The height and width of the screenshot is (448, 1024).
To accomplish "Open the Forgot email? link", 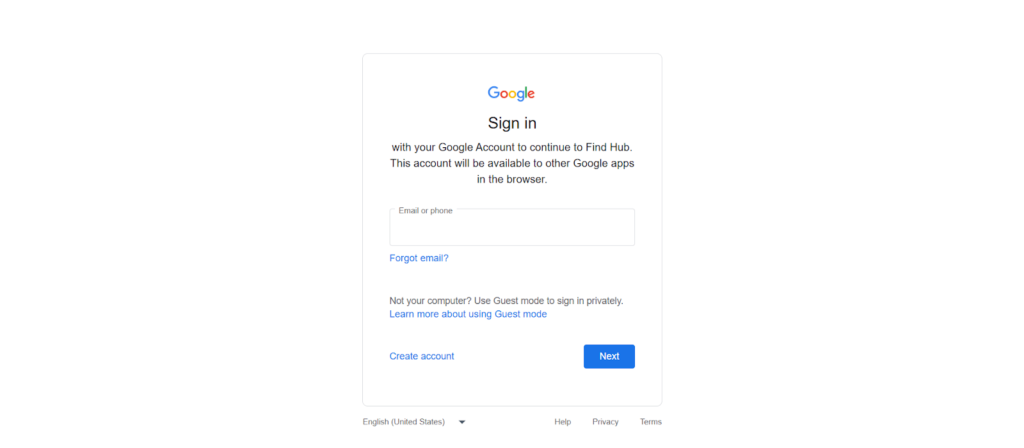I will point(419,258).
